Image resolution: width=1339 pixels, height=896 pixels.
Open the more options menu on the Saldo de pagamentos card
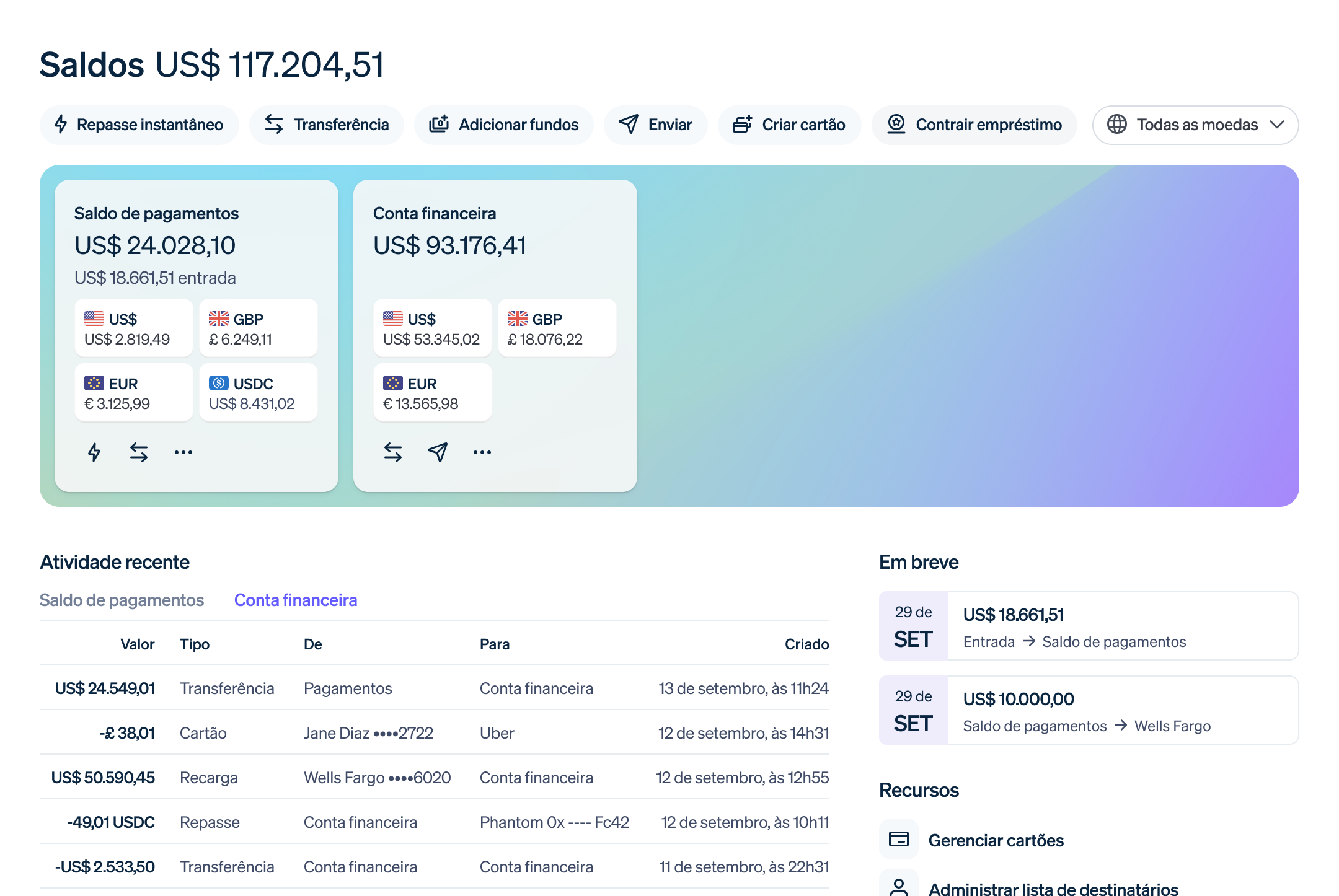pyautogui.click(x=183, y=452)
